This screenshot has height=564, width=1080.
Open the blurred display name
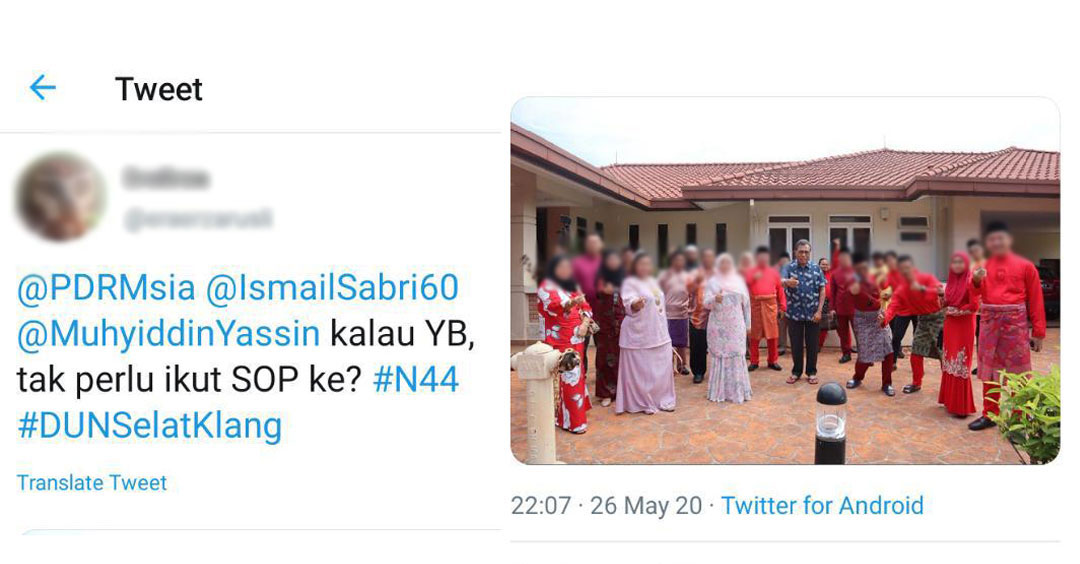point(165,178)
